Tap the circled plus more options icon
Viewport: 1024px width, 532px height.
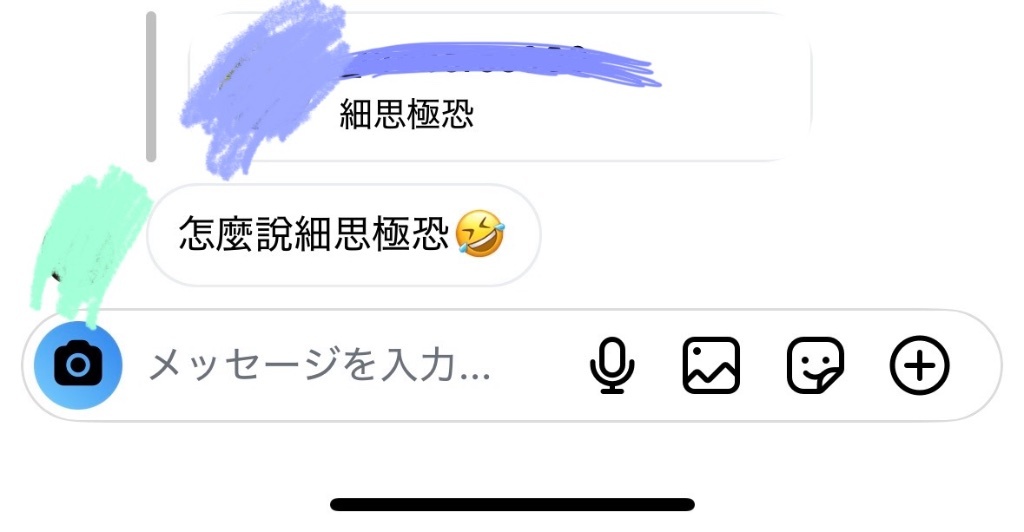[920, 366]
